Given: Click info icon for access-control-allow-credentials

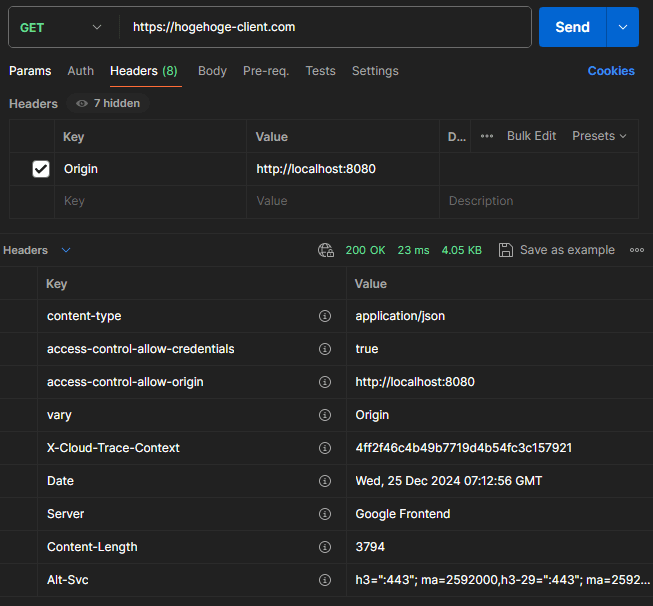Looking at the screenshot, I should click(325, 349).
